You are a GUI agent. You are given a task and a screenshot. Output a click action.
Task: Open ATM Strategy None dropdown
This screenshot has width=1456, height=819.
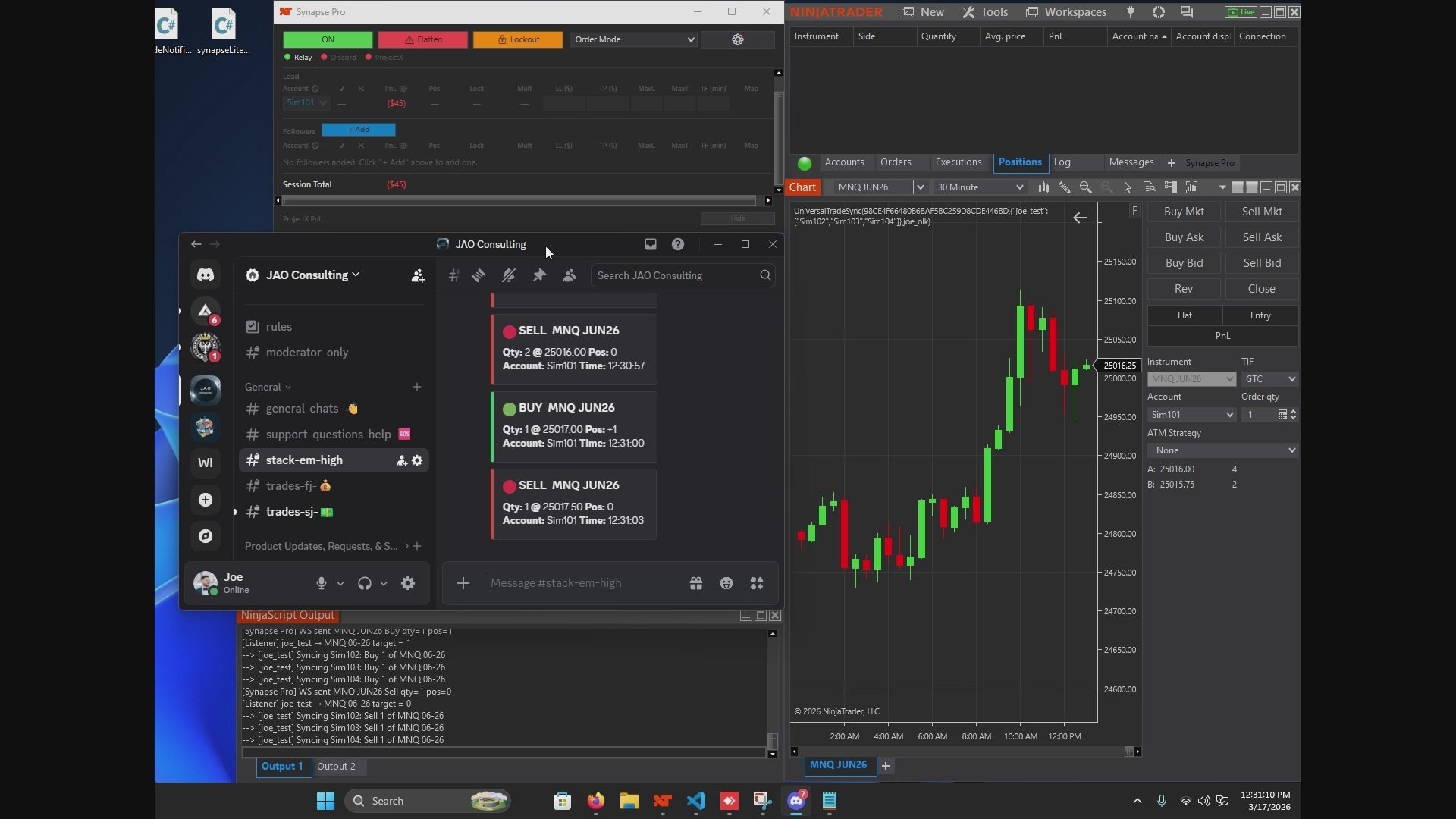click(x=1222, y=450)
